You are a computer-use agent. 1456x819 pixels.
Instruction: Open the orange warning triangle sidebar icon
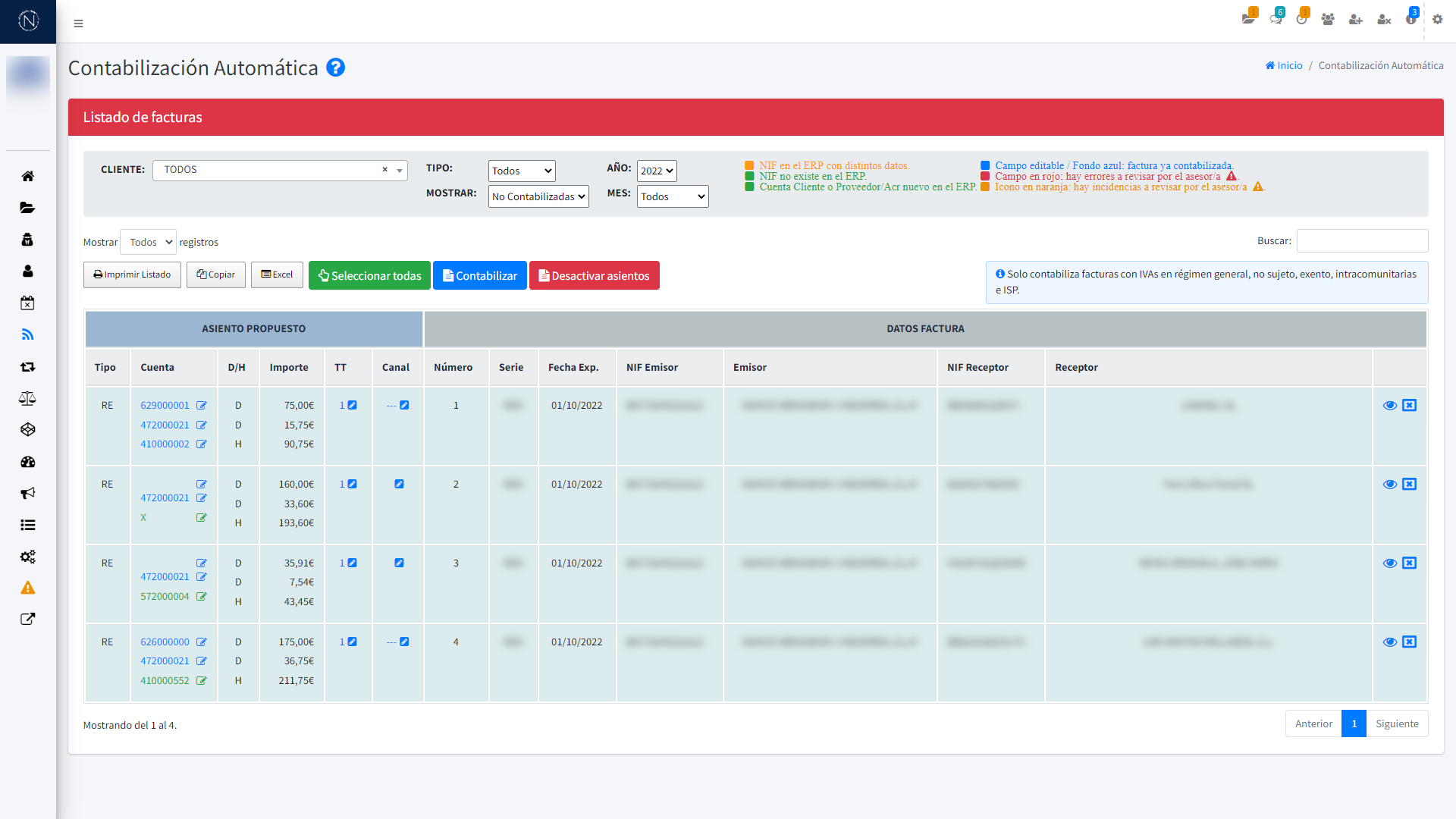[28, 588]
